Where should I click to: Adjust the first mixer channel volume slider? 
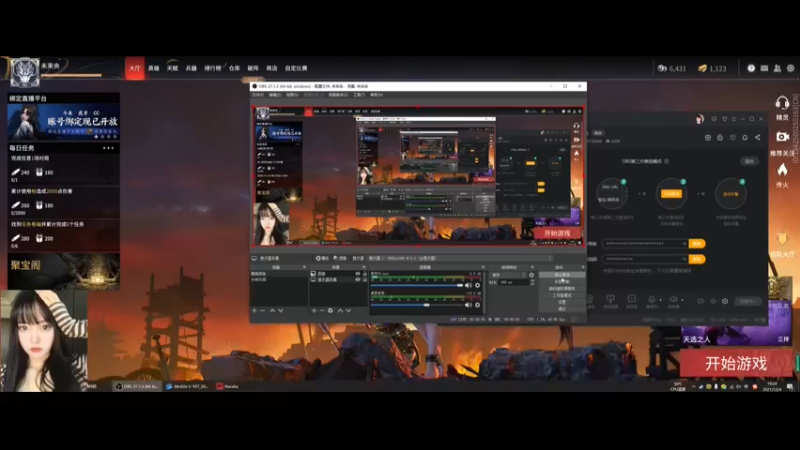point(417,285)
